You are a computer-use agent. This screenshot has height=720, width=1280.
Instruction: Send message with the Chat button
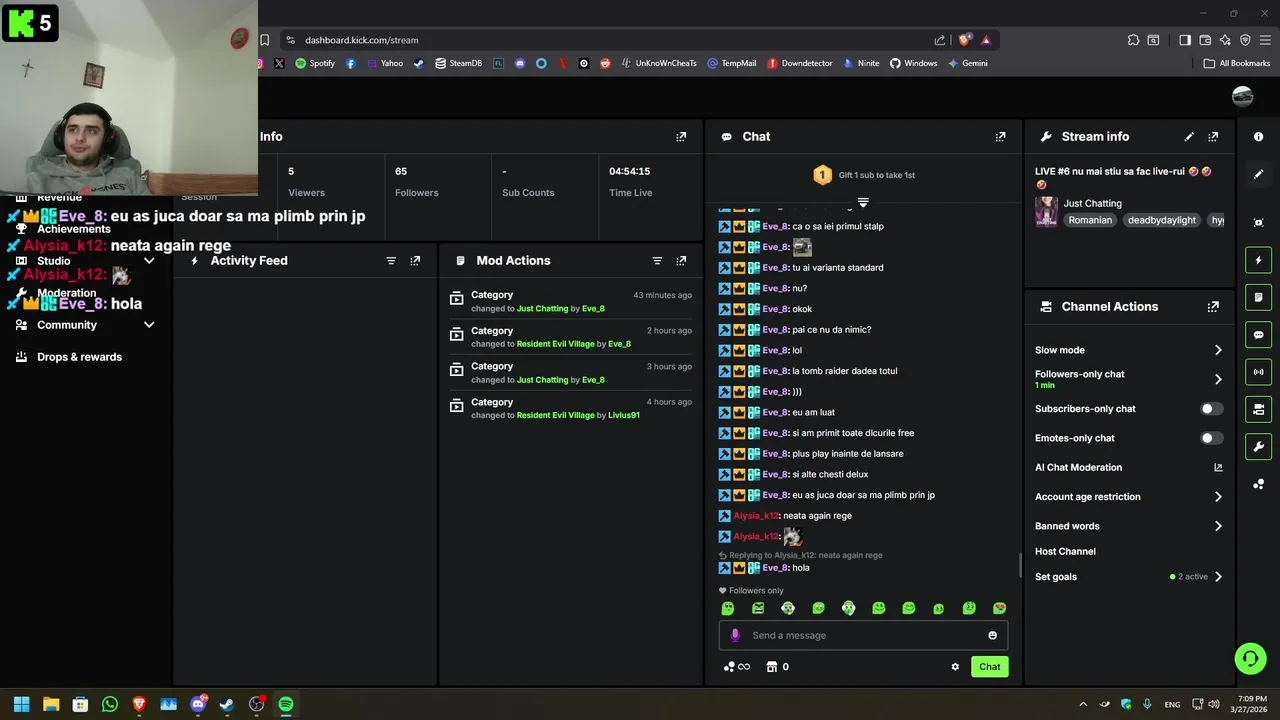click(x=989, y=667)
